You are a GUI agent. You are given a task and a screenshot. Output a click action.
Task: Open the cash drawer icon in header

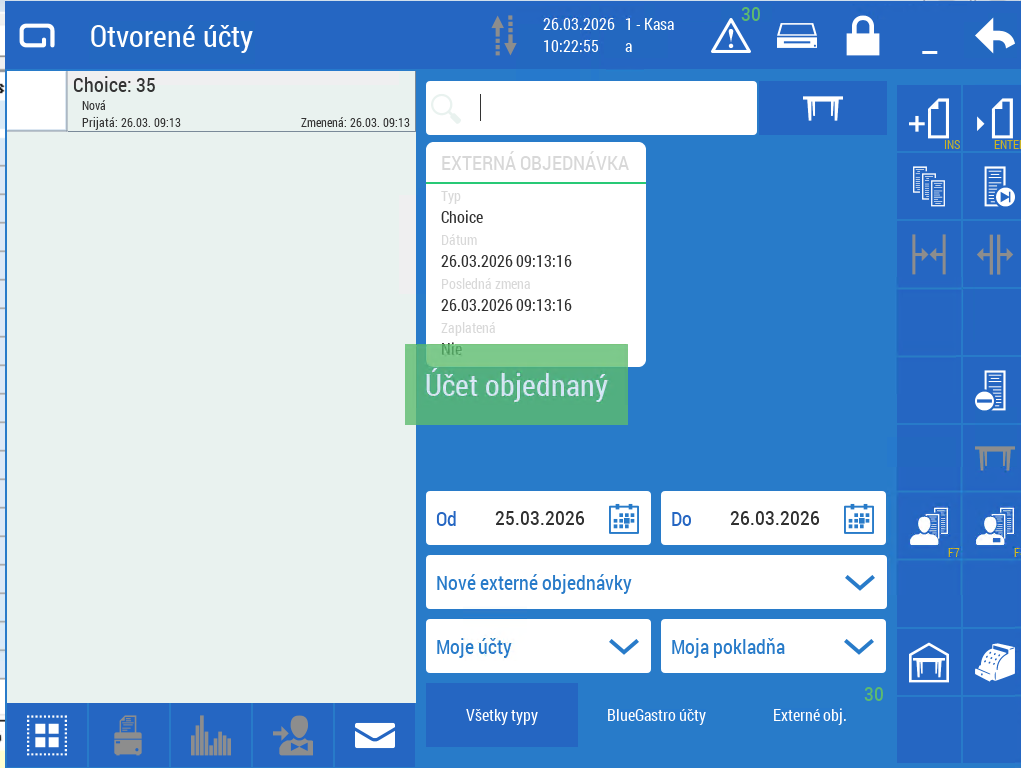[x=797, y=36]
